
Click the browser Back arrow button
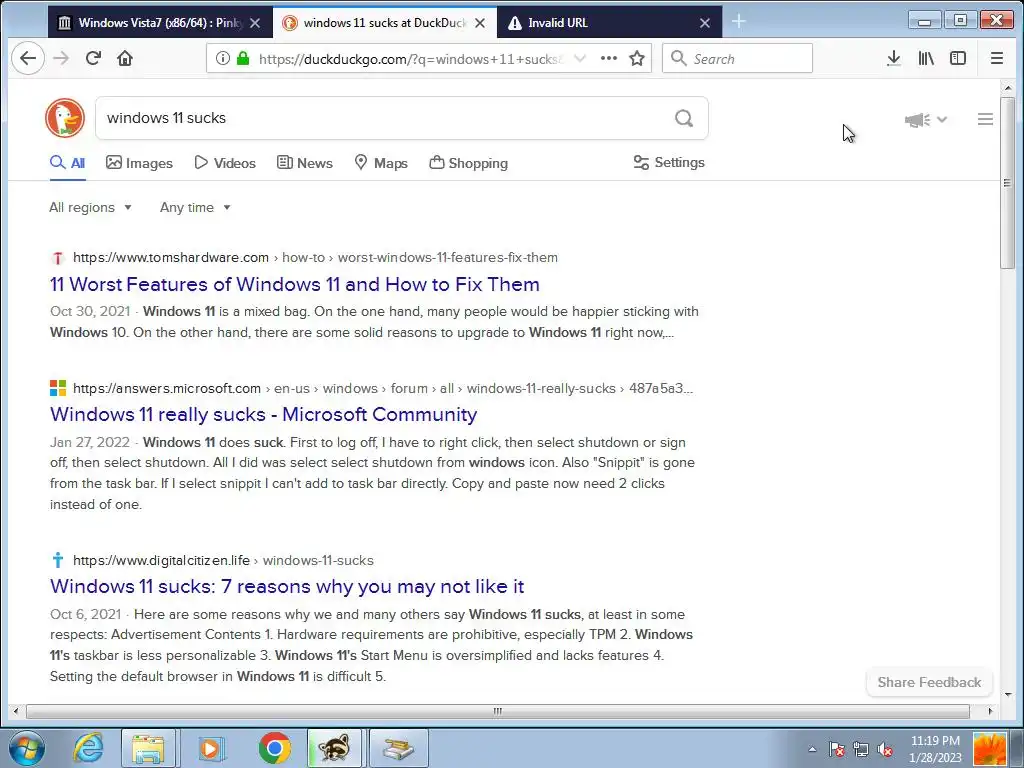click(x=28, y=58)
